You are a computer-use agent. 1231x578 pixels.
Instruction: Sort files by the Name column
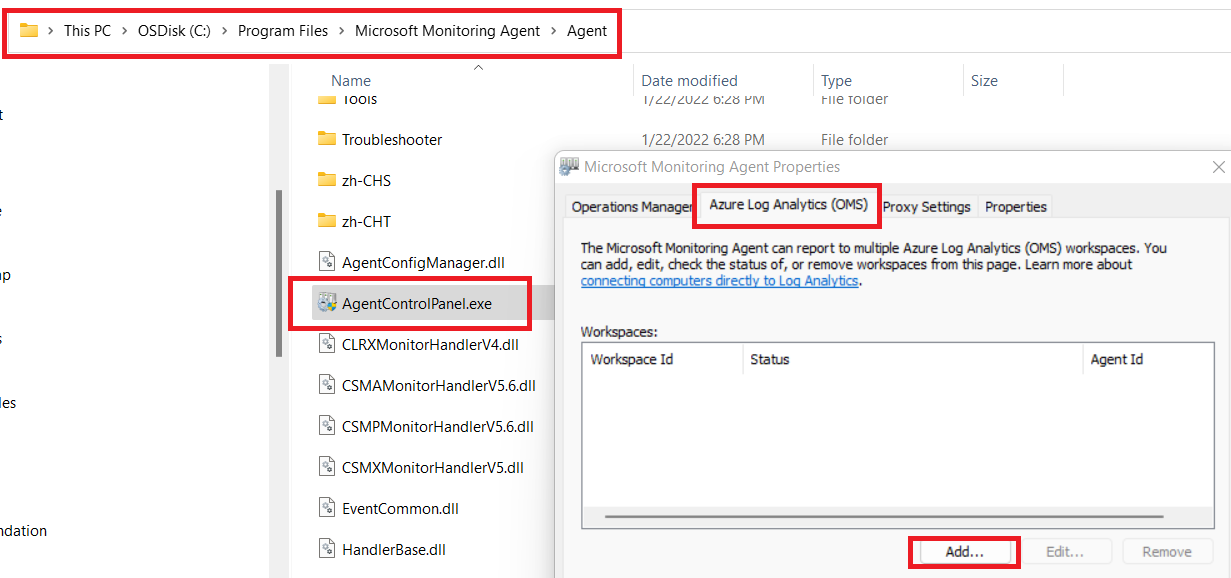(x=351, y=81)
